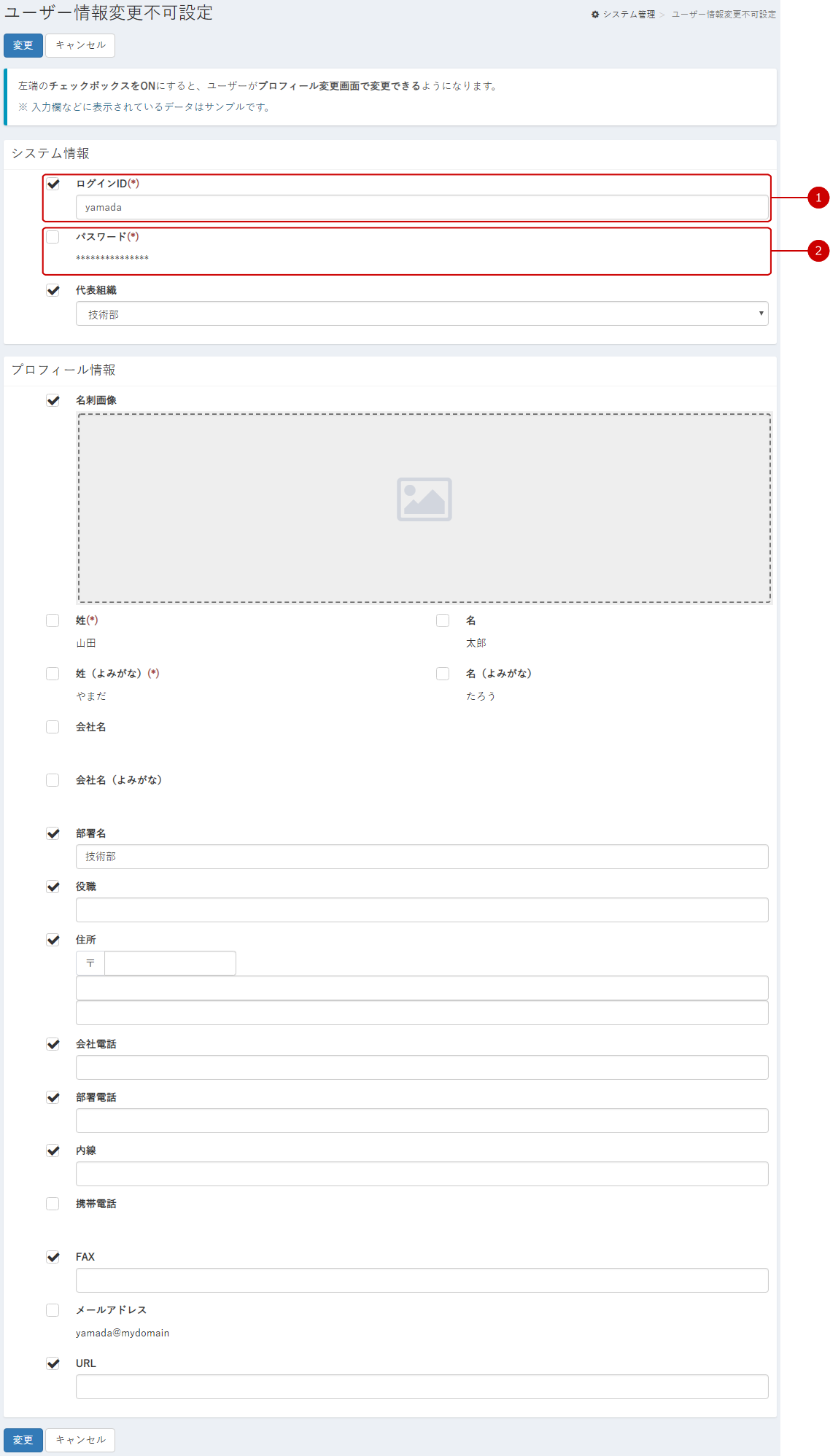Image resolution: width=830 pixels, height=1456 pixels.
Task: Uncheck the 内線 checkbox
Action: pyautogui.click(x=53, y=1151)
